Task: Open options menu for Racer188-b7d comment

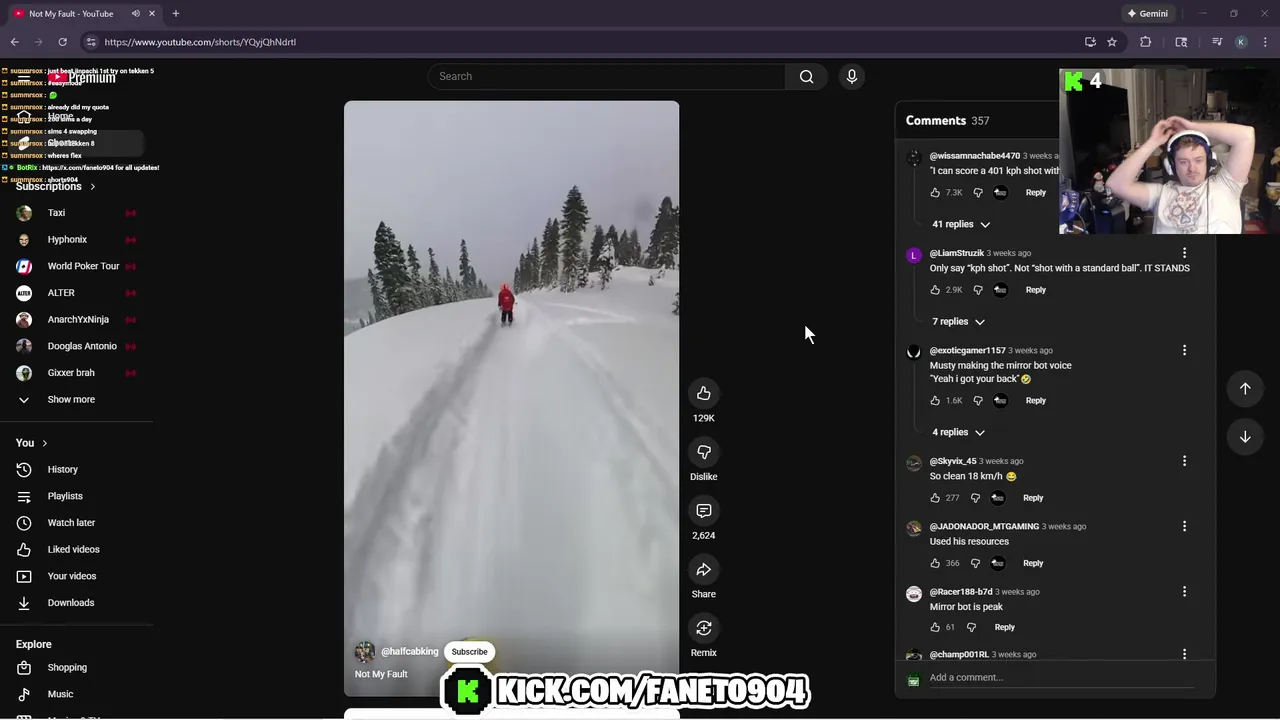Action: tap(1184, 591)
